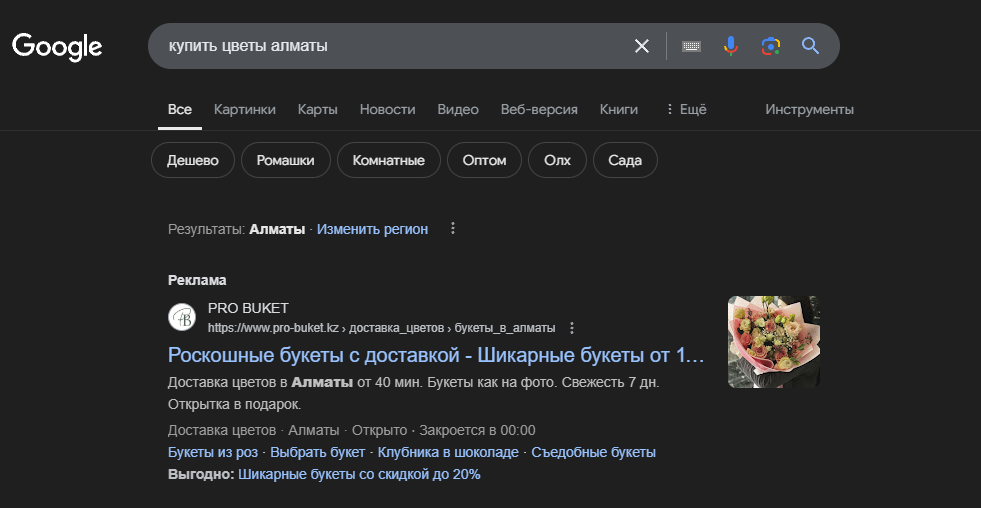Click the pro-buket.kz URL text
981x508 pixels.
pos(381,328)
